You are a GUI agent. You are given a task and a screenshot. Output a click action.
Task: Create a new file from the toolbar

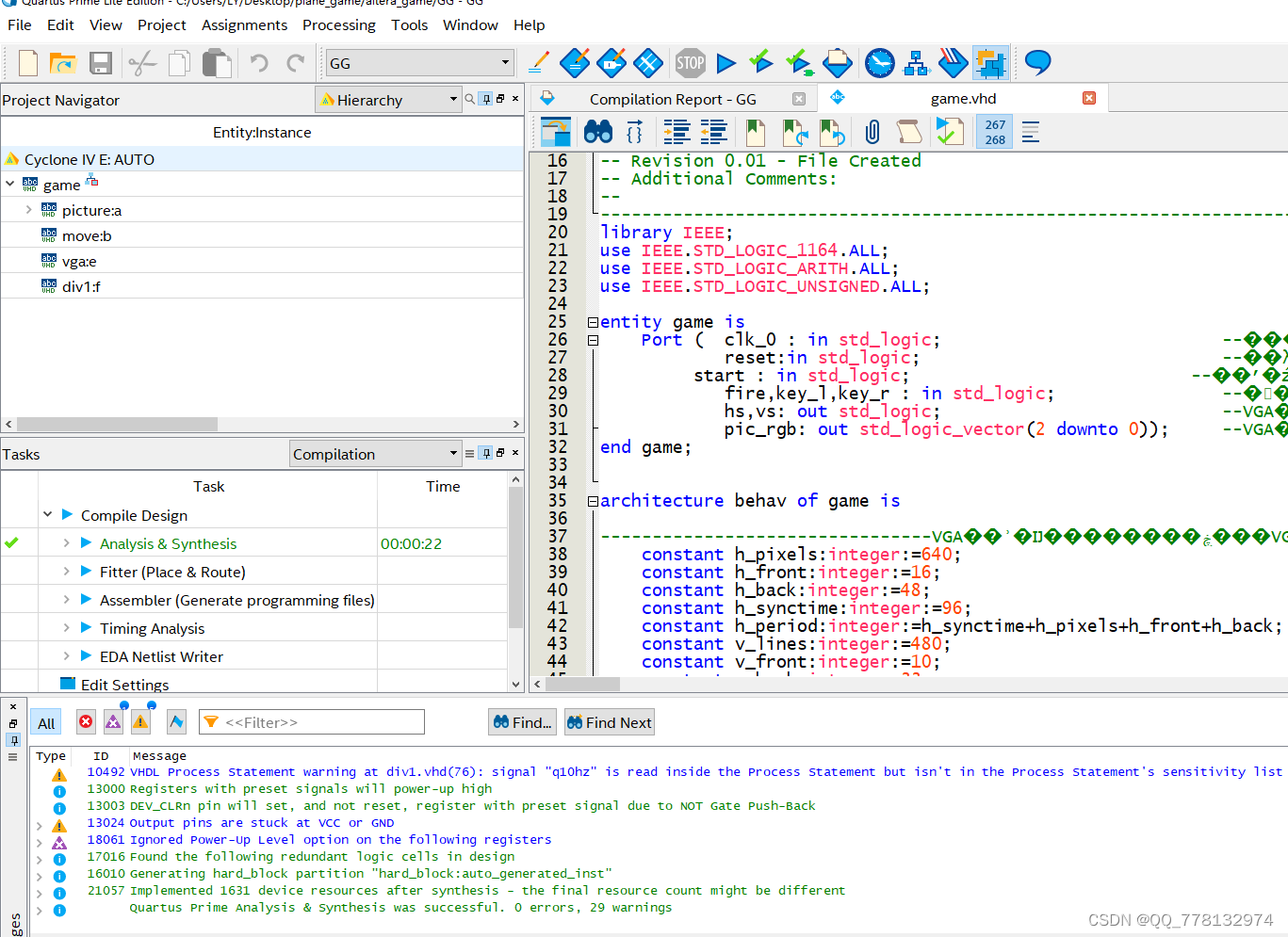tap(28, 63)
